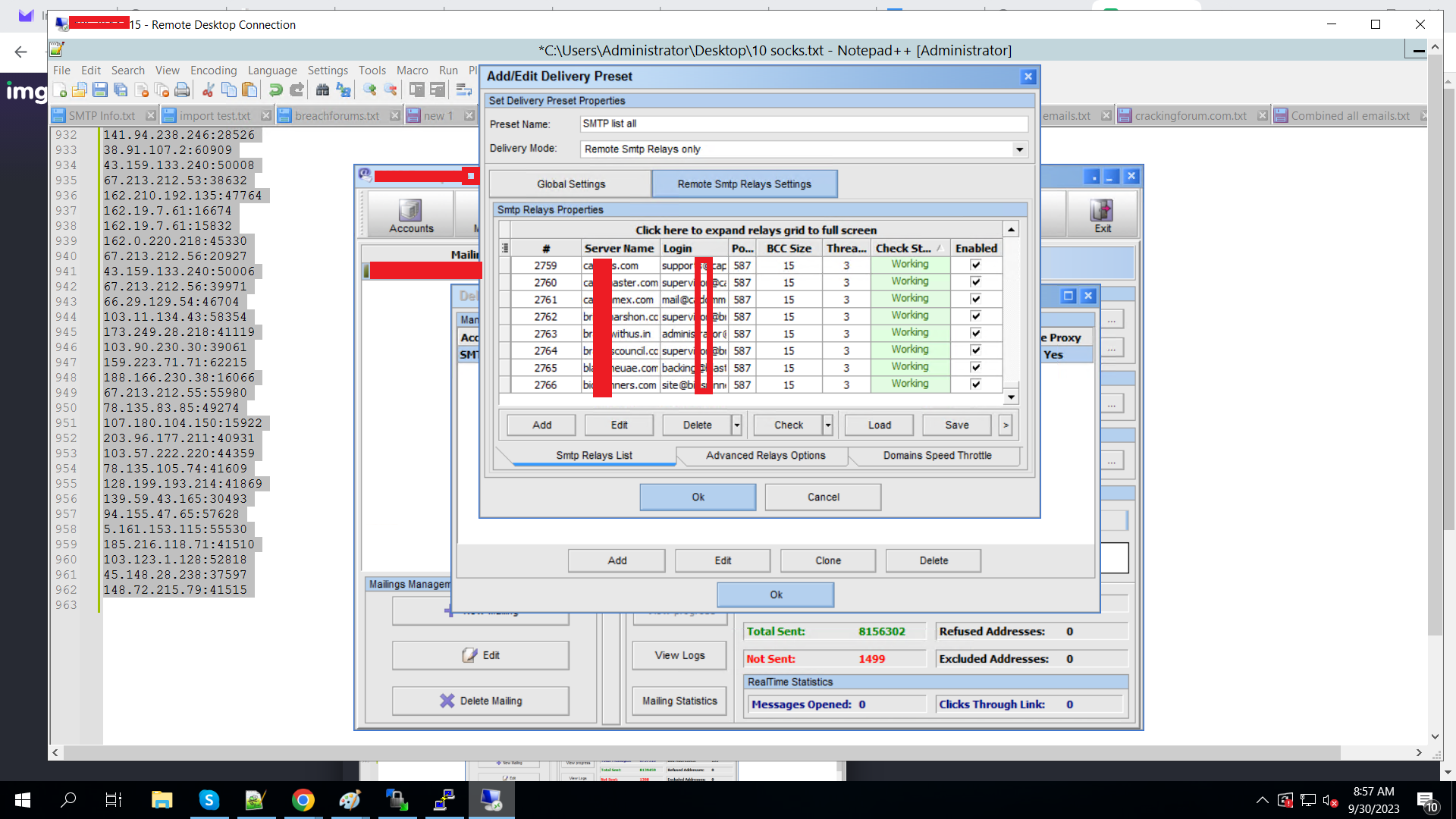Expand relays grid to full screen

(x=755, y=230)
